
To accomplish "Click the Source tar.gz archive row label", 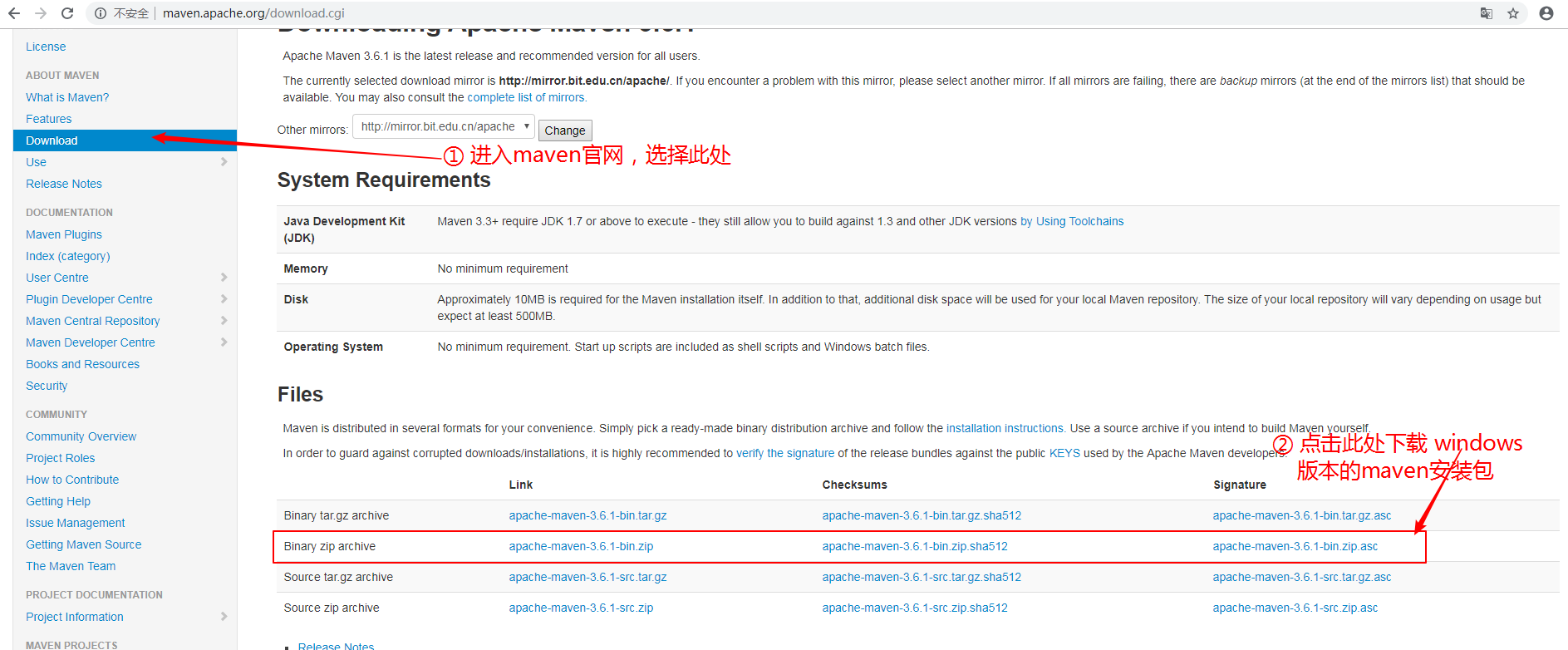I will pos(338,577).
